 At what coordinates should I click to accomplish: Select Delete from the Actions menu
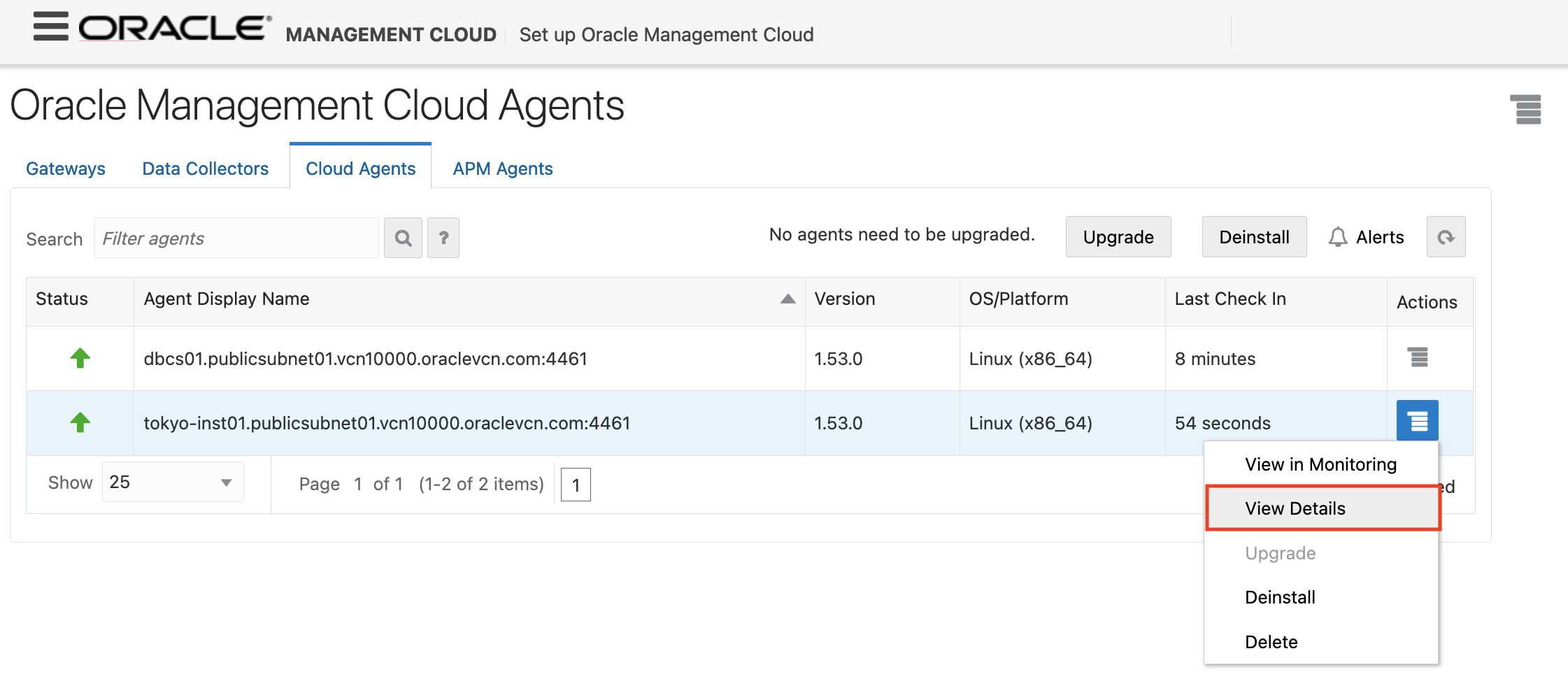tap(1271, 641)
